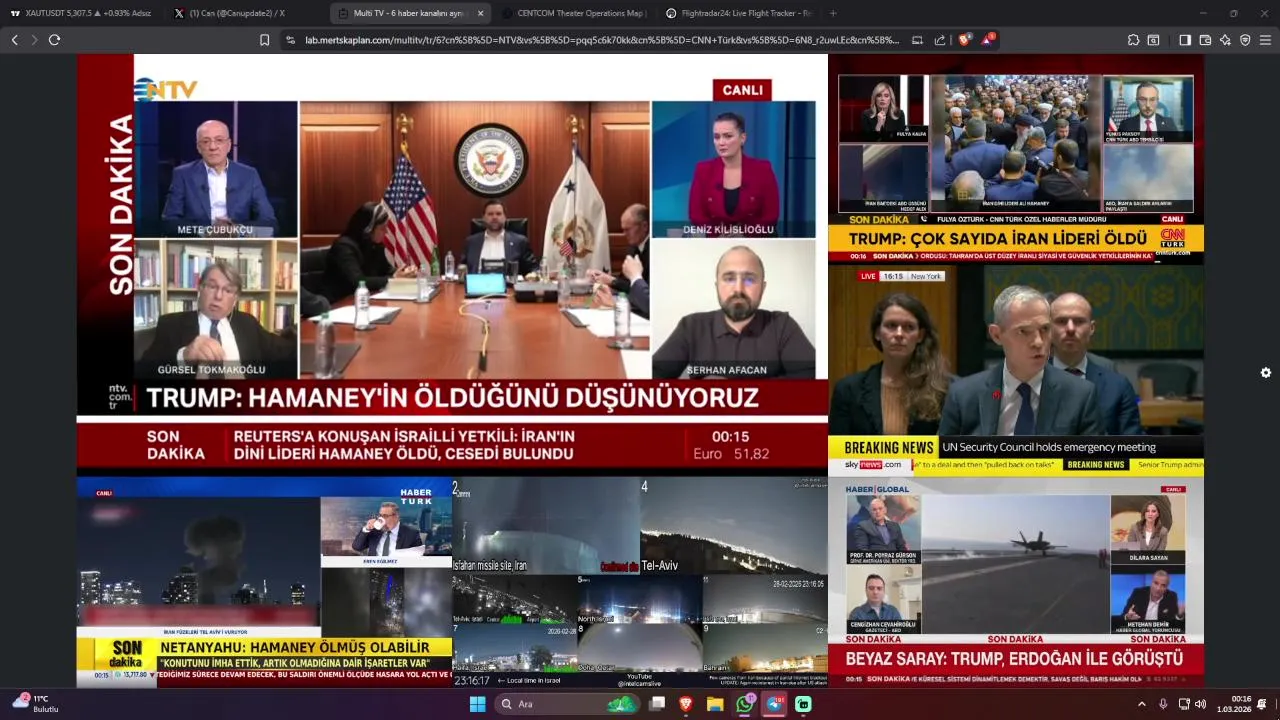
Task: Click the taskbar 'Ara' search box
Action: [x=566, y=704]
